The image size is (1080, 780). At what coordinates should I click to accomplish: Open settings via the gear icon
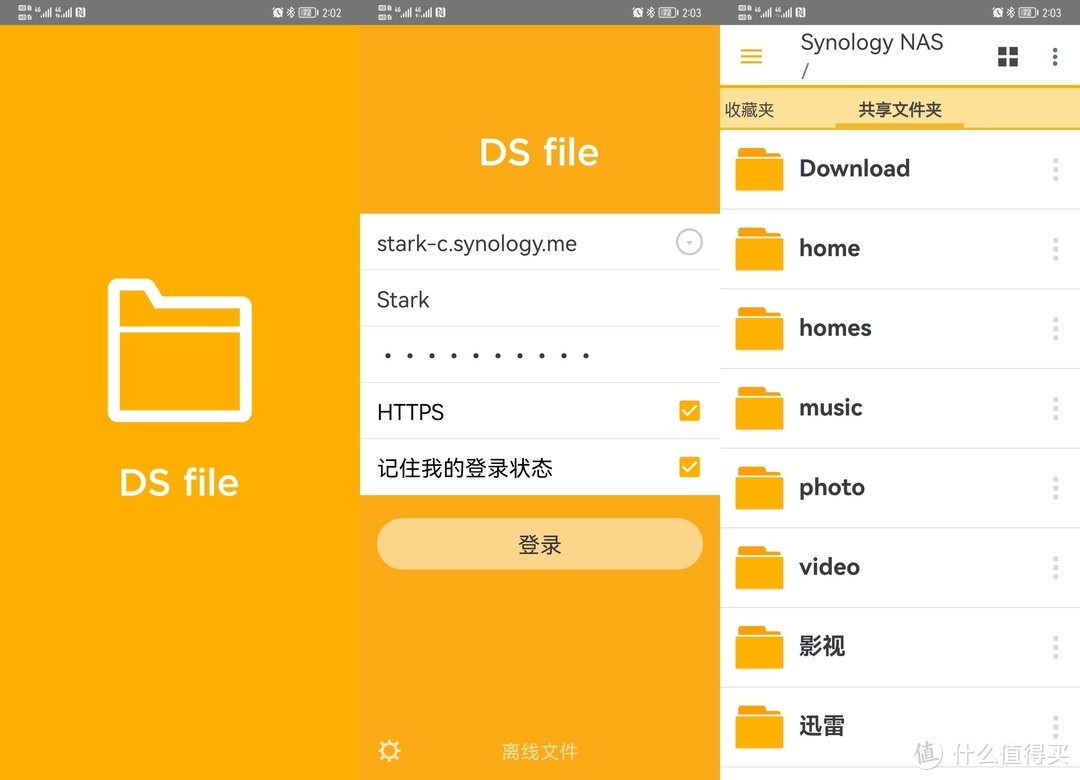389,751
